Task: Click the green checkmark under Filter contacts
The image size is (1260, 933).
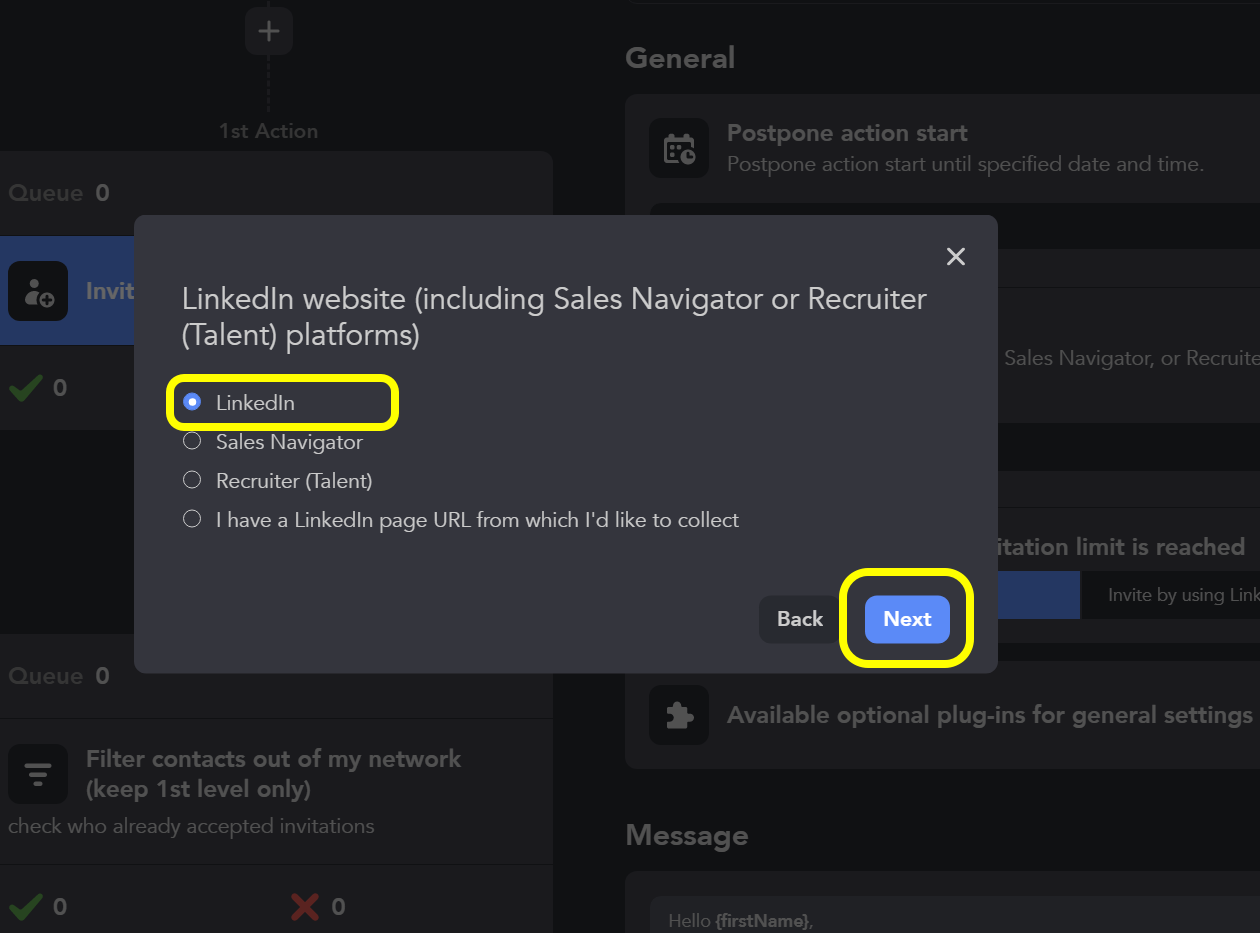Action: (x=25, y=907)
